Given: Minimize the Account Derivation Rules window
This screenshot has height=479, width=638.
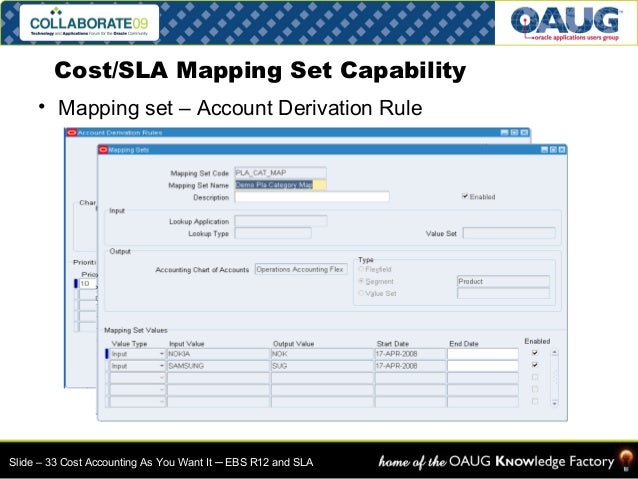Looking at the screenshot, I should (505, 133).
